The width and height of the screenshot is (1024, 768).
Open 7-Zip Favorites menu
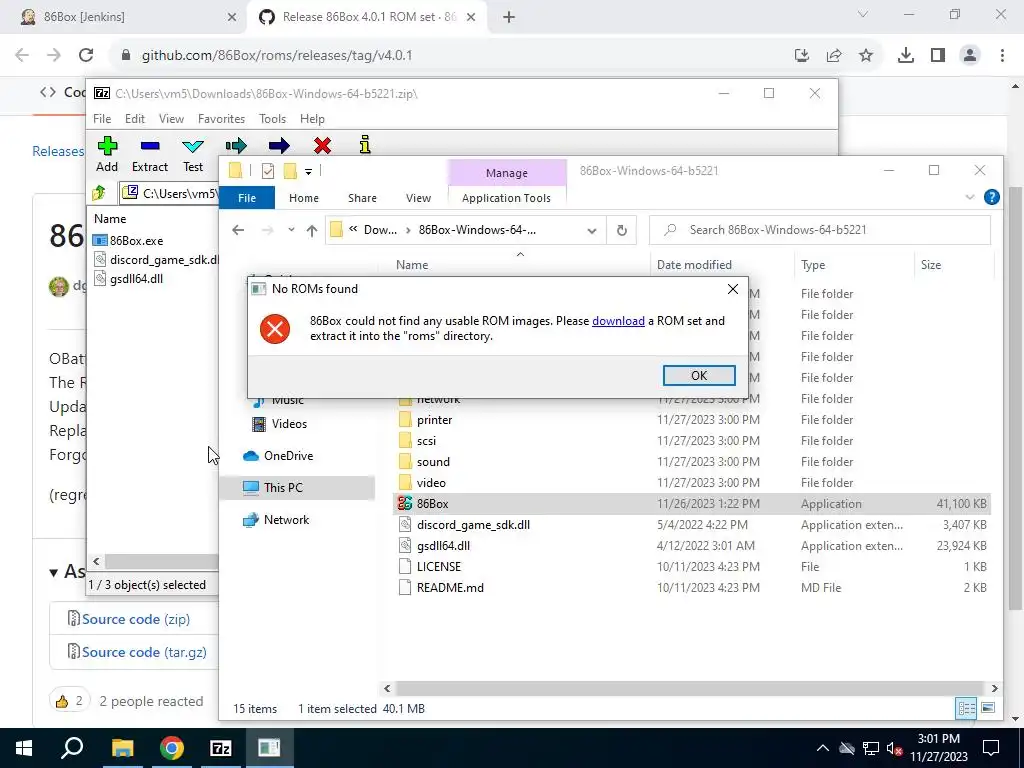click(221, 119)
